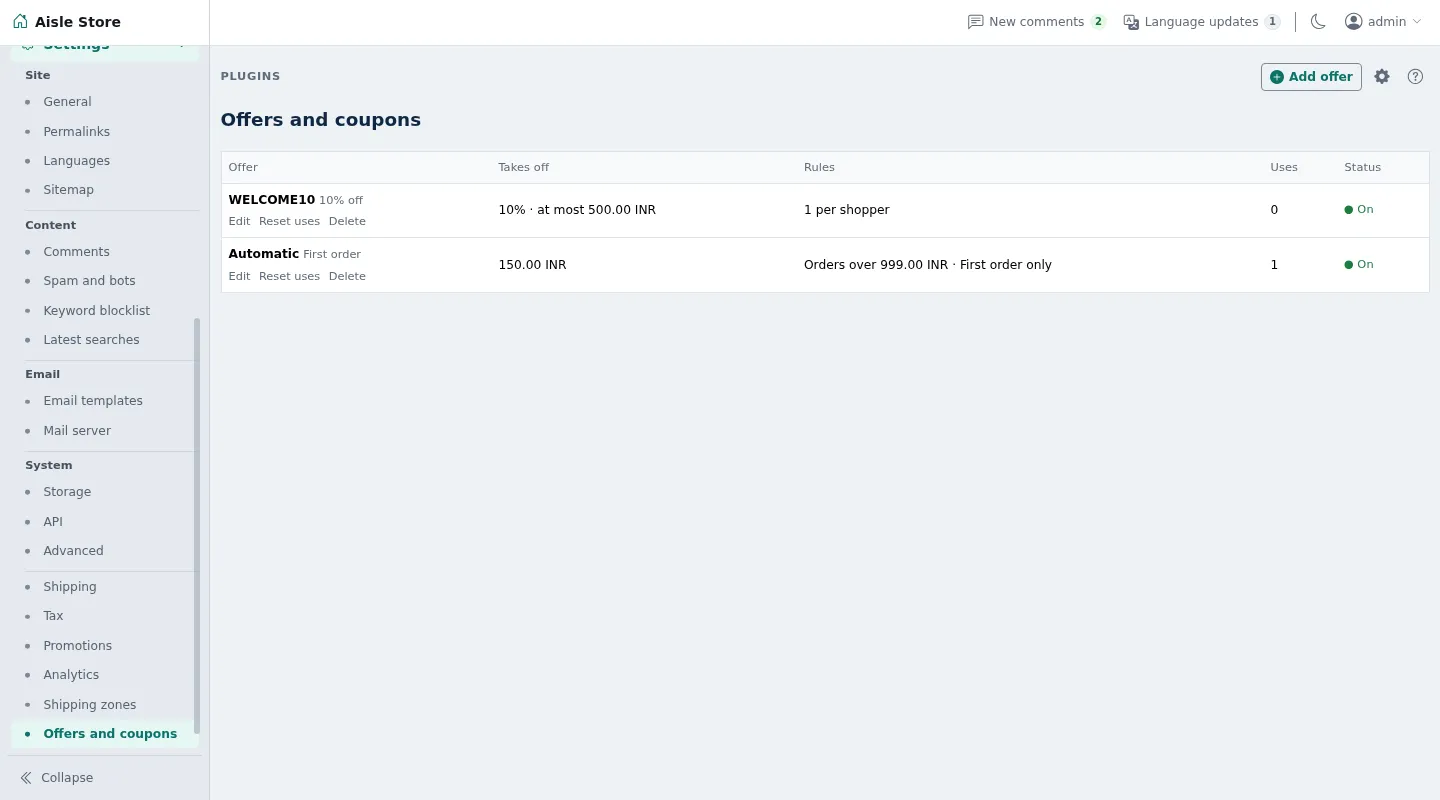Click '150.00 INR' takes off value
The width and height of the screenshot is (1440, 800).
tap(532, 265)
